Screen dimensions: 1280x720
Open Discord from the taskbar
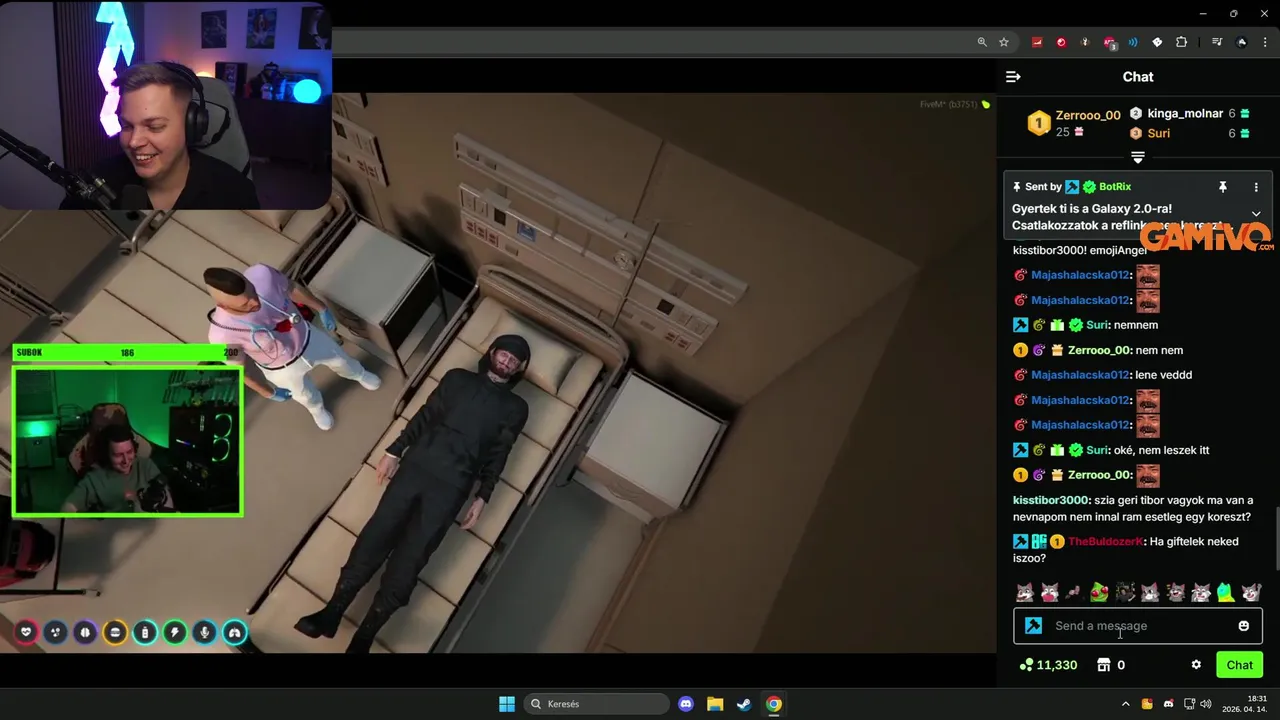tap(686, 704)
